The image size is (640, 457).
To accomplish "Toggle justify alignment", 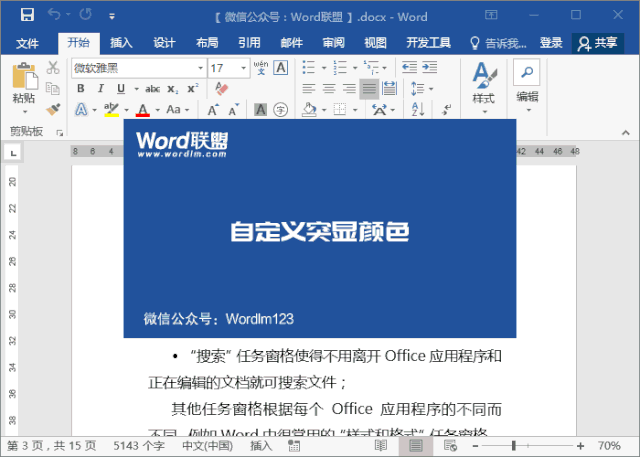I will click(x=369, y=89).
